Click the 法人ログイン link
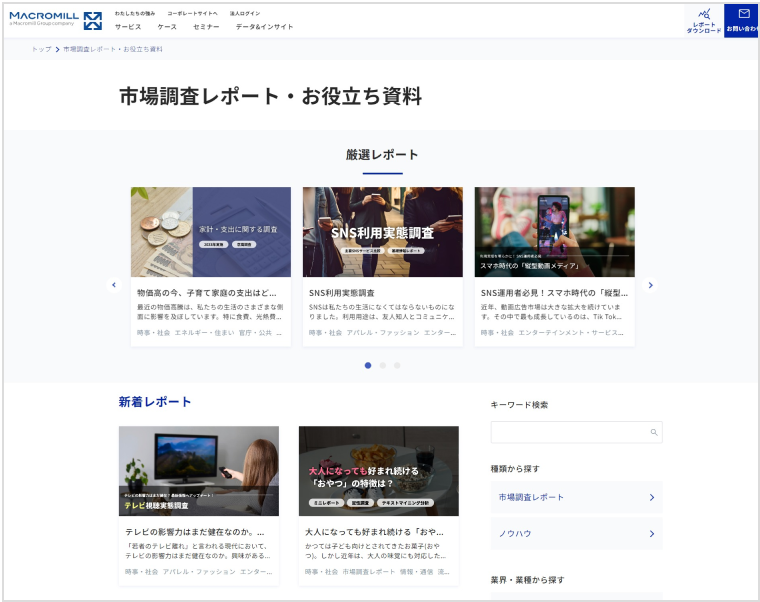Image resolution: width=760 pixels, height=602 pixels. click(244, 14)
